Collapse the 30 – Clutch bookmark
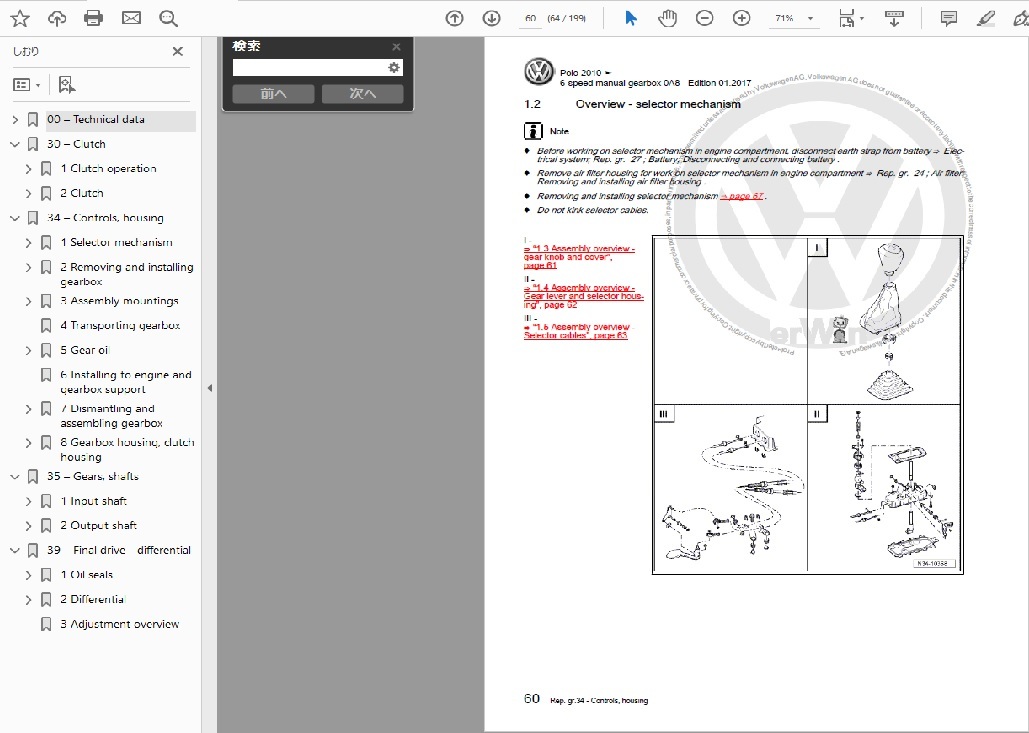This screenshot has width=1029, height=733. pyautogui.click(x=15, y=144)
